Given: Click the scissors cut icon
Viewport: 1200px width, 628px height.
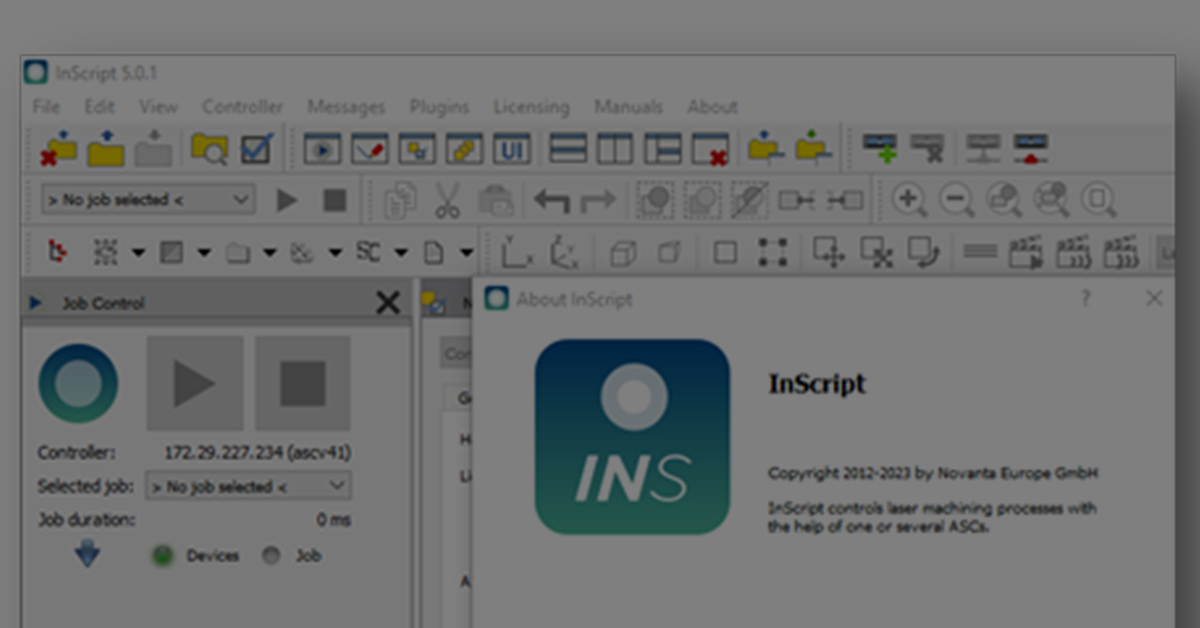Looking at the screenshot, I should click(447, 200).
